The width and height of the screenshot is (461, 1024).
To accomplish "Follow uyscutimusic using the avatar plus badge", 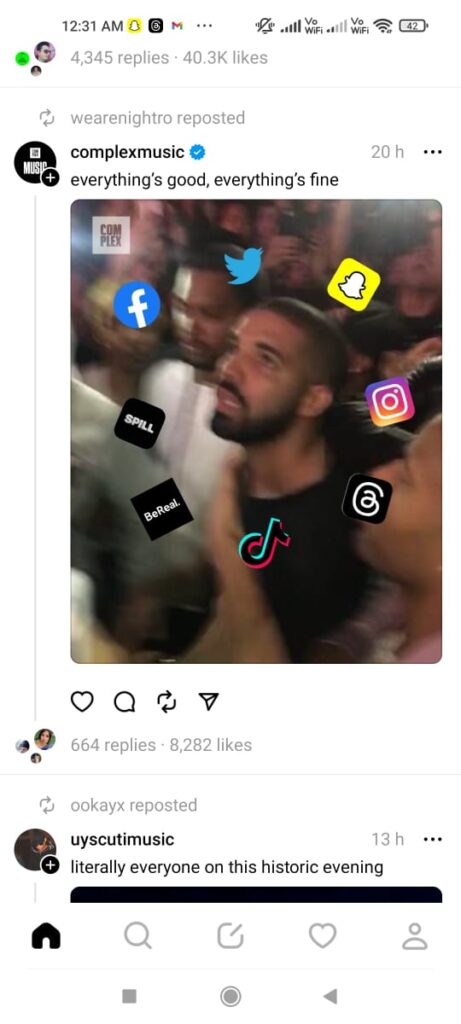I will [x=51, y=865].
